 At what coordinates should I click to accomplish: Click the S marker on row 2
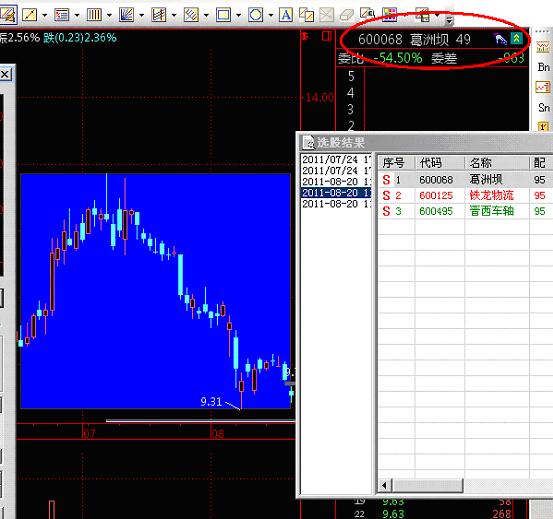click(386, 196)
